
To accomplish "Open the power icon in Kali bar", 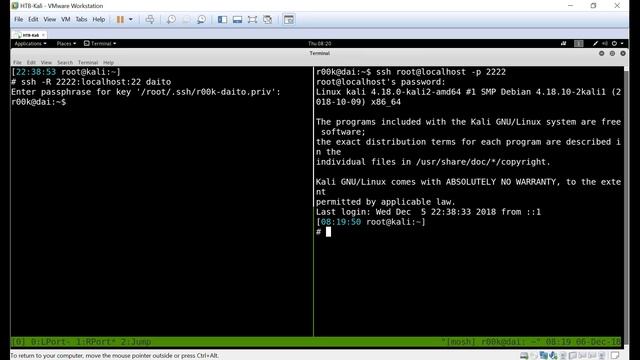I will click(x=614, y=43).
